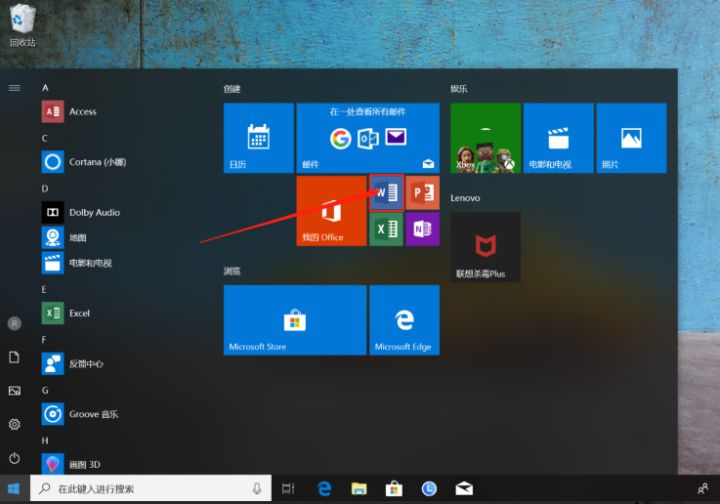This screenshot has width=720, height=504.
Task: Click the taskbar search box
Action: pyautogui.click(x=150, y=489)
